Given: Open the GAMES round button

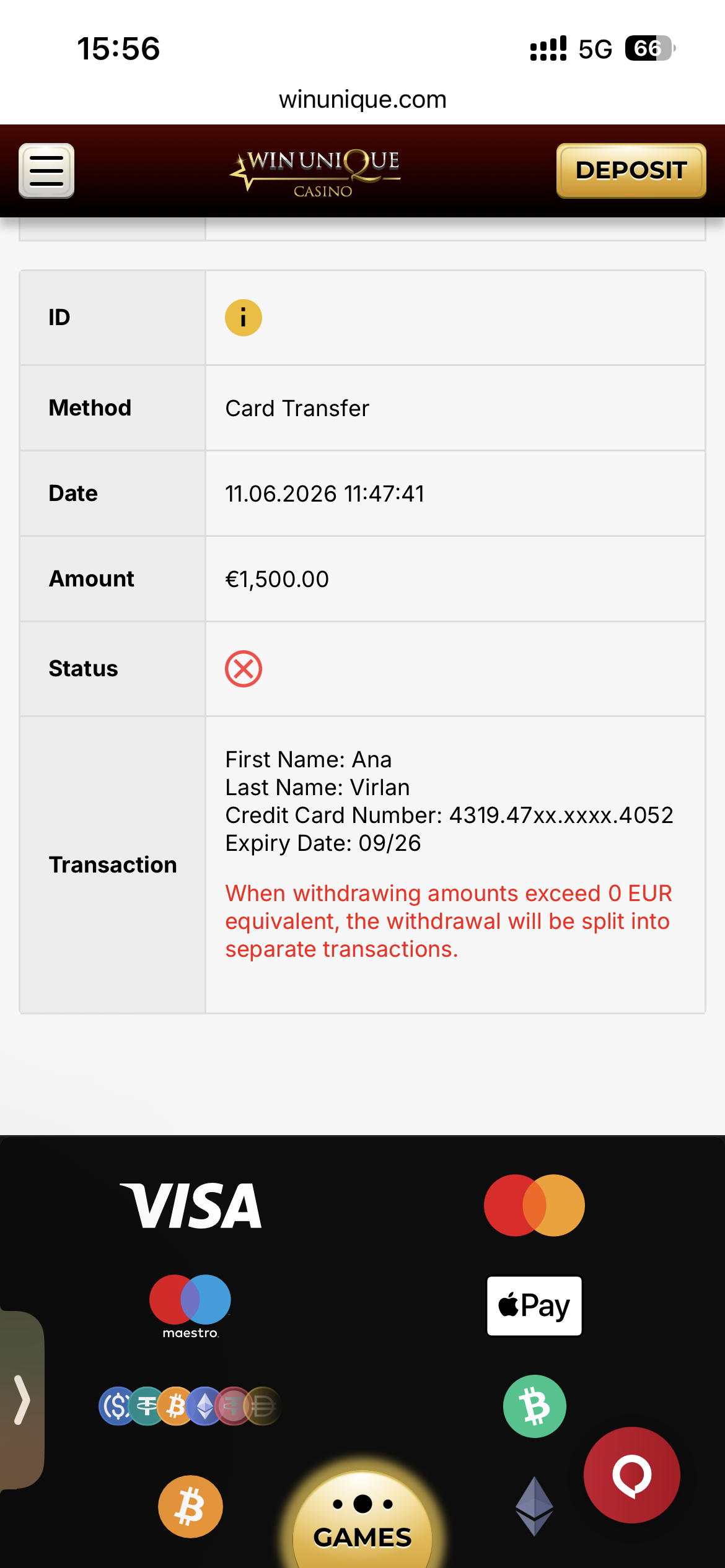Looking at the screenshot, I should point(362,1520).
